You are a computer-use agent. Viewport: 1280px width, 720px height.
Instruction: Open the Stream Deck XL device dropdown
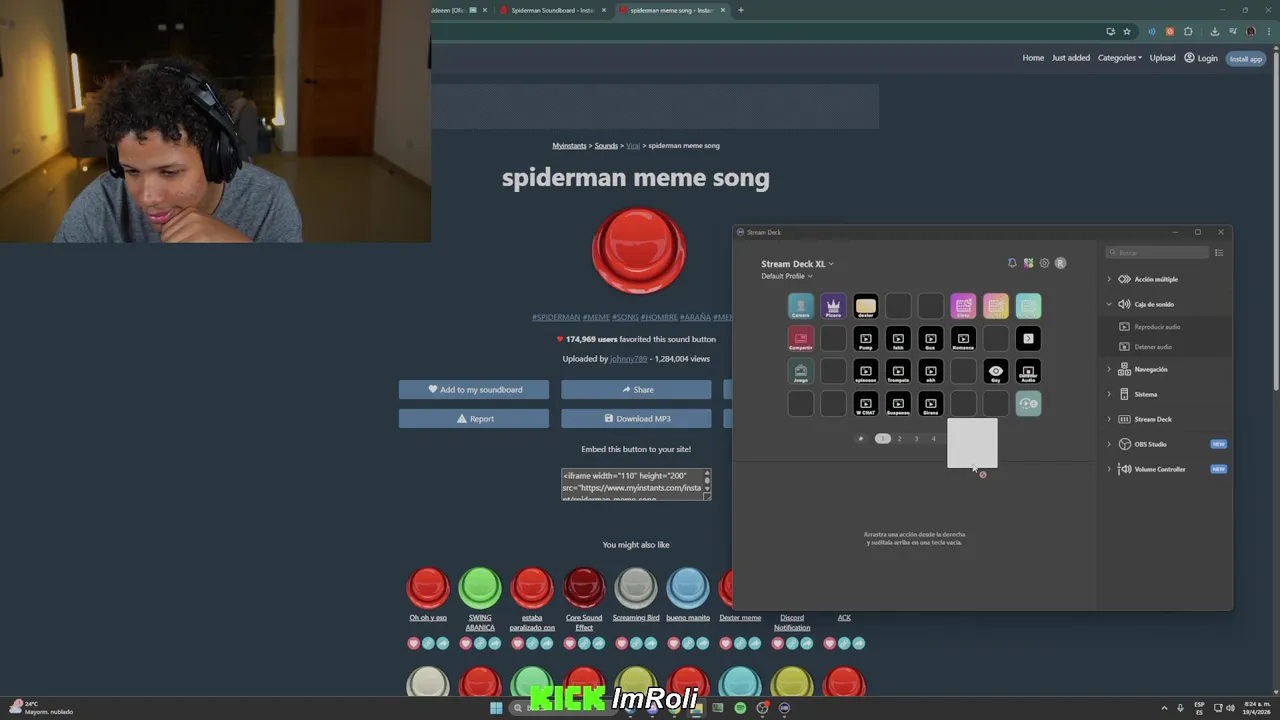pyautogui.click(x=797, y=264)
